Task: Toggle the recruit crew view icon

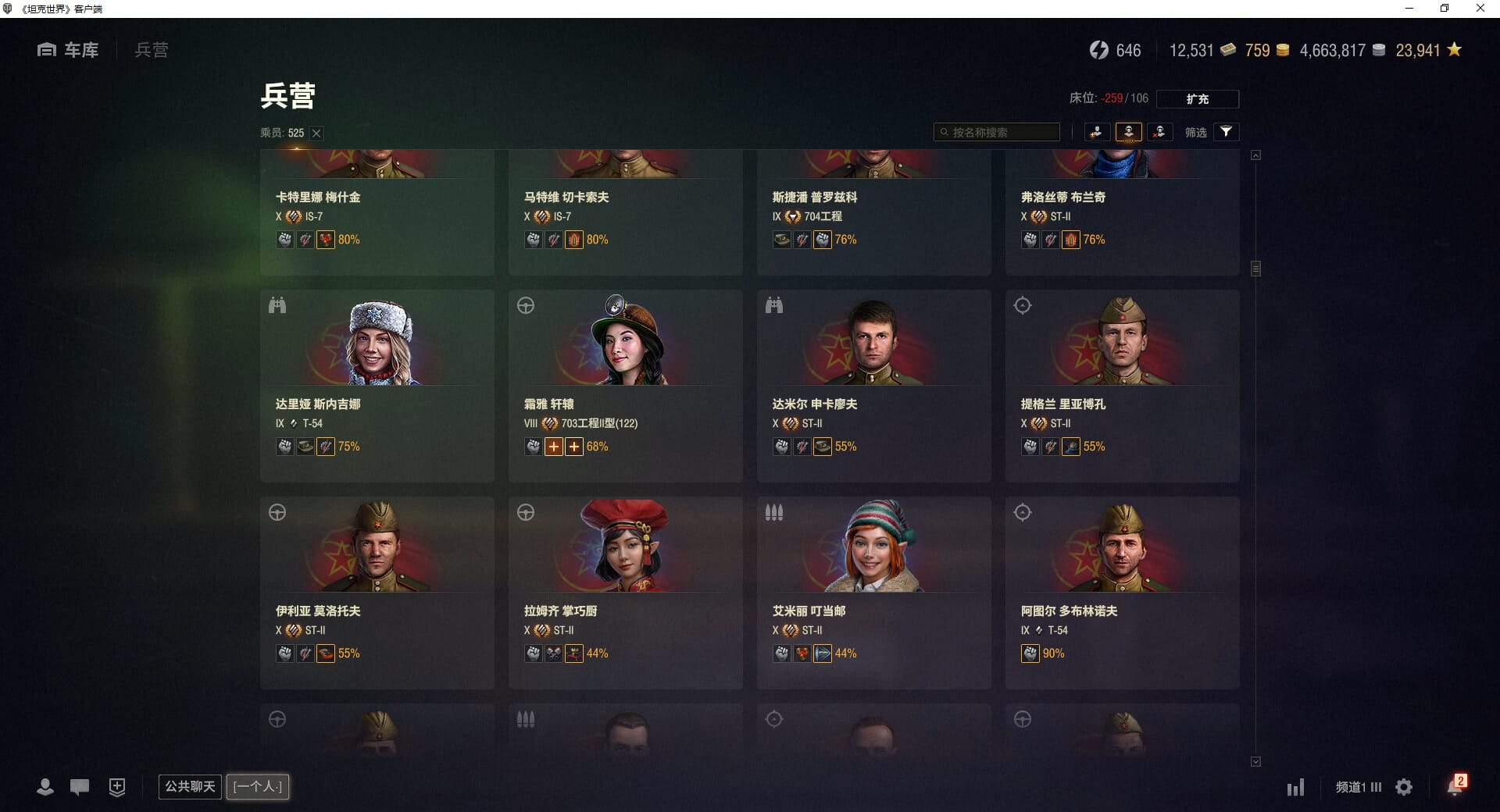Action: click(1096, 132)
